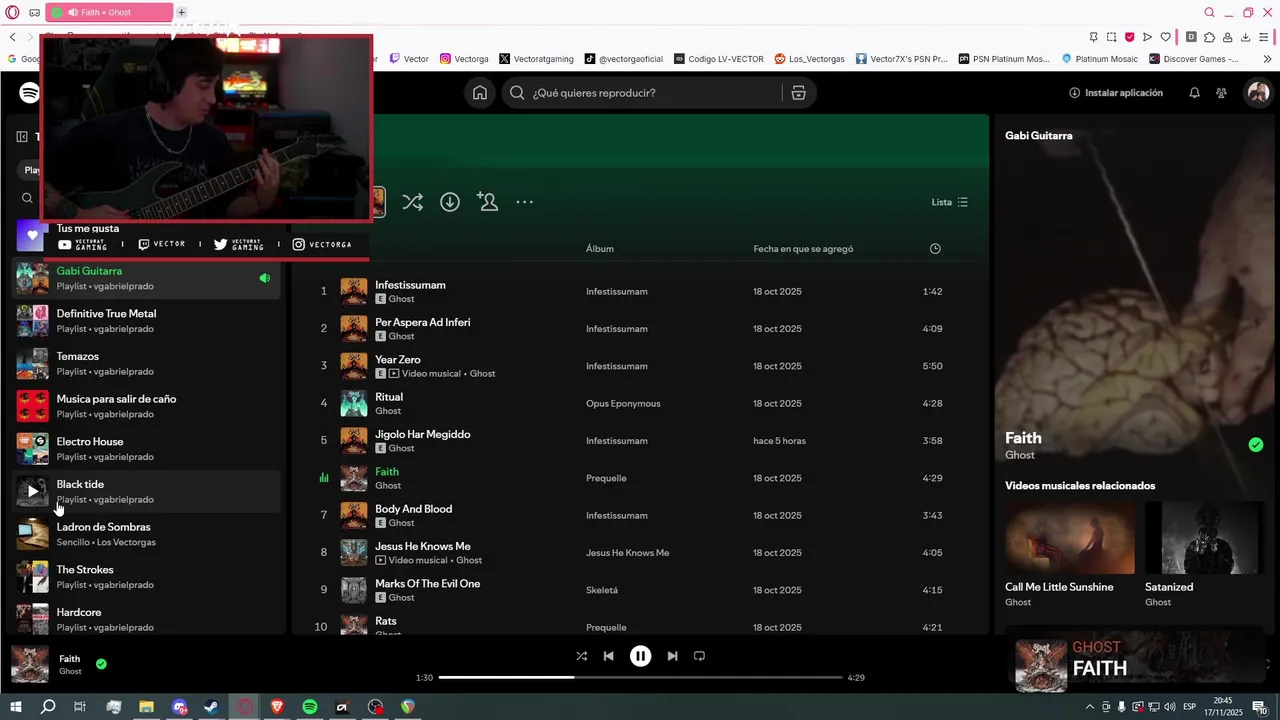Open the Codigo LV-VECTOR bookmark
1280x720 pixels.
[x=719, y=59]
